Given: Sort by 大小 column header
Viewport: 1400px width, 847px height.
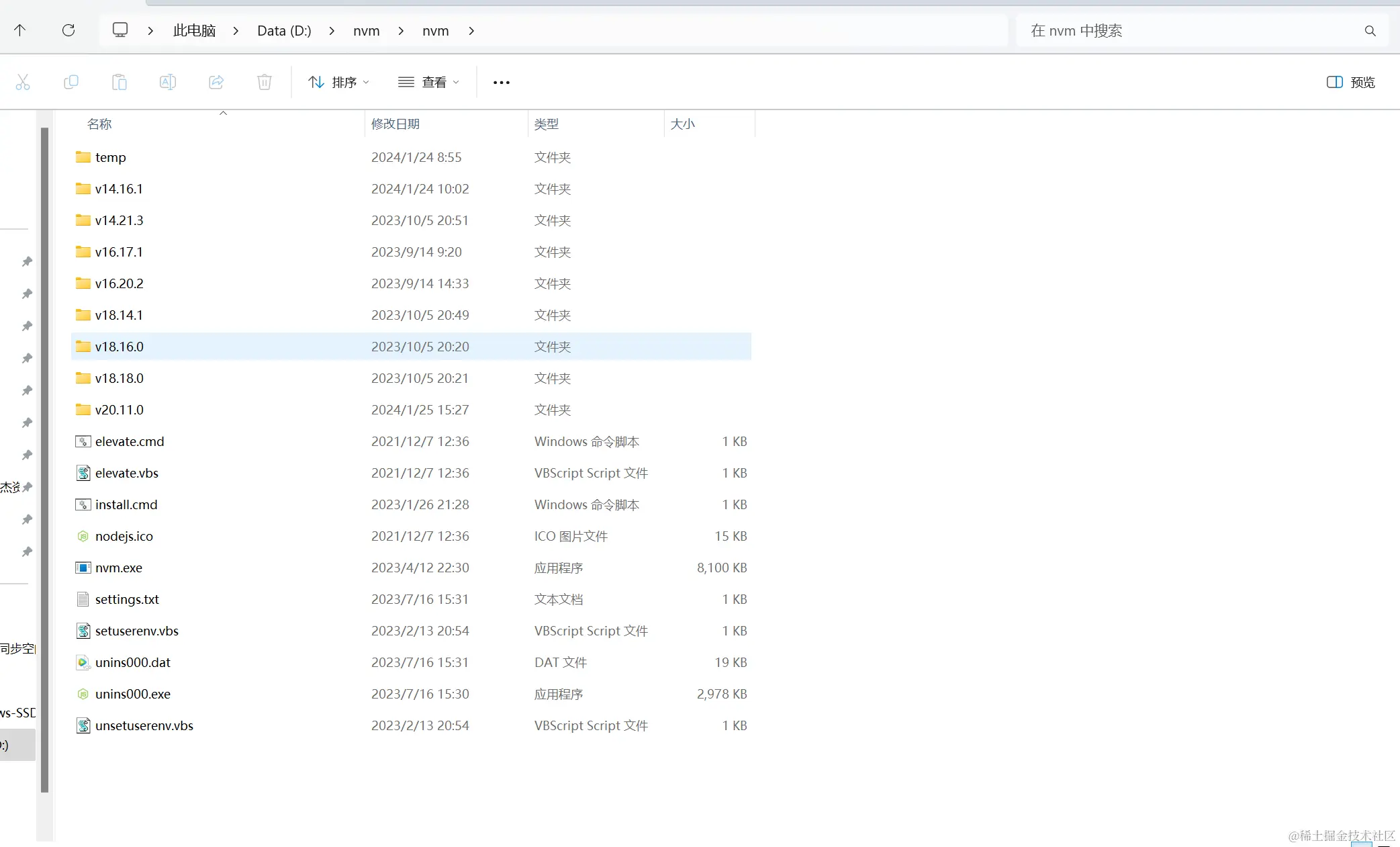Looking at the screenshot, I should (682, 124).
